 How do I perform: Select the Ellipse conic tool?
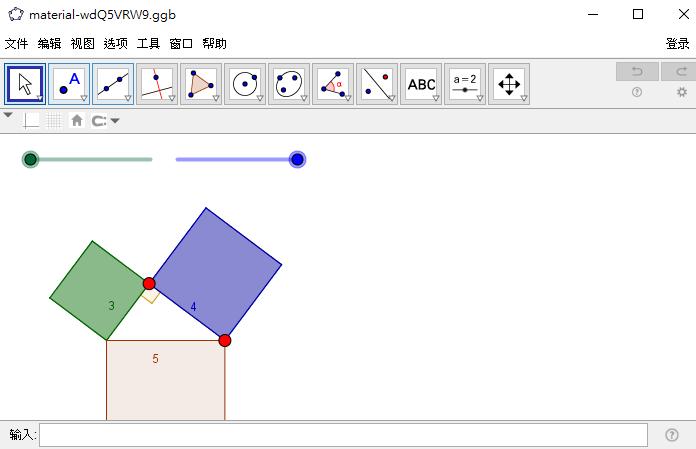click(x=289, y=84)
